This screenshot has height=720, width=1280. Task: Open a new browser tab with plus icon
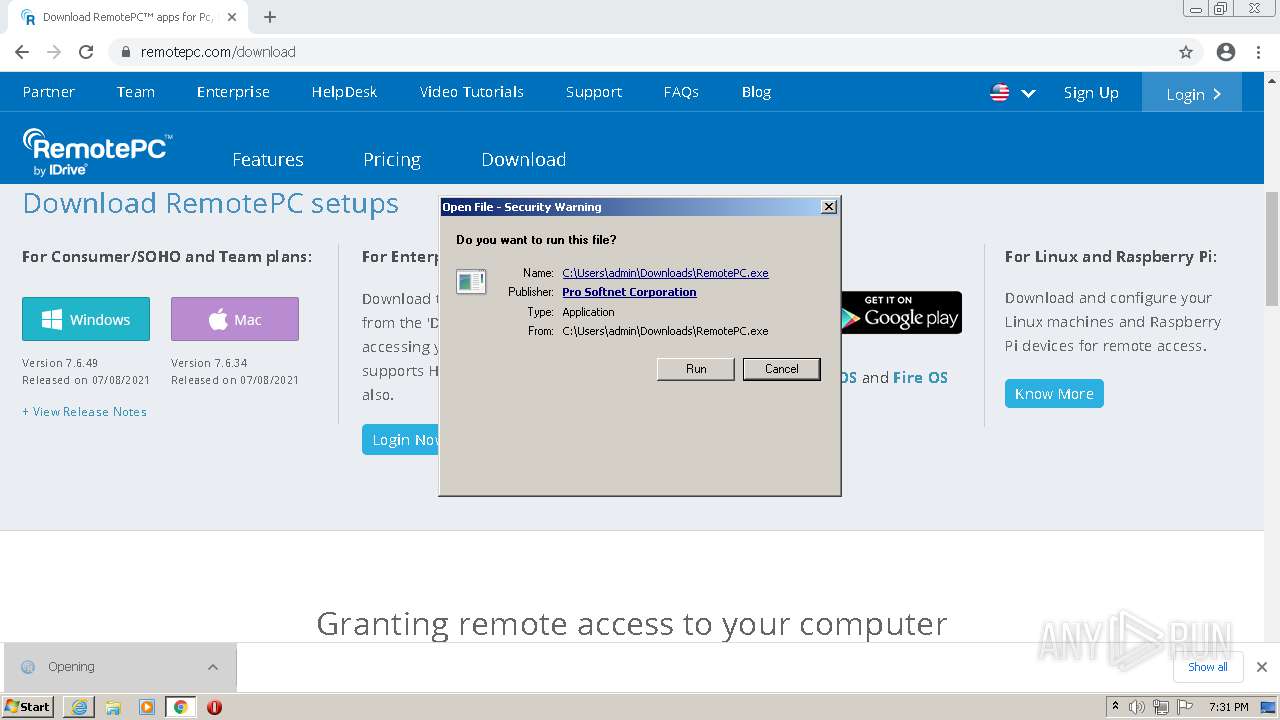(270, 17)
